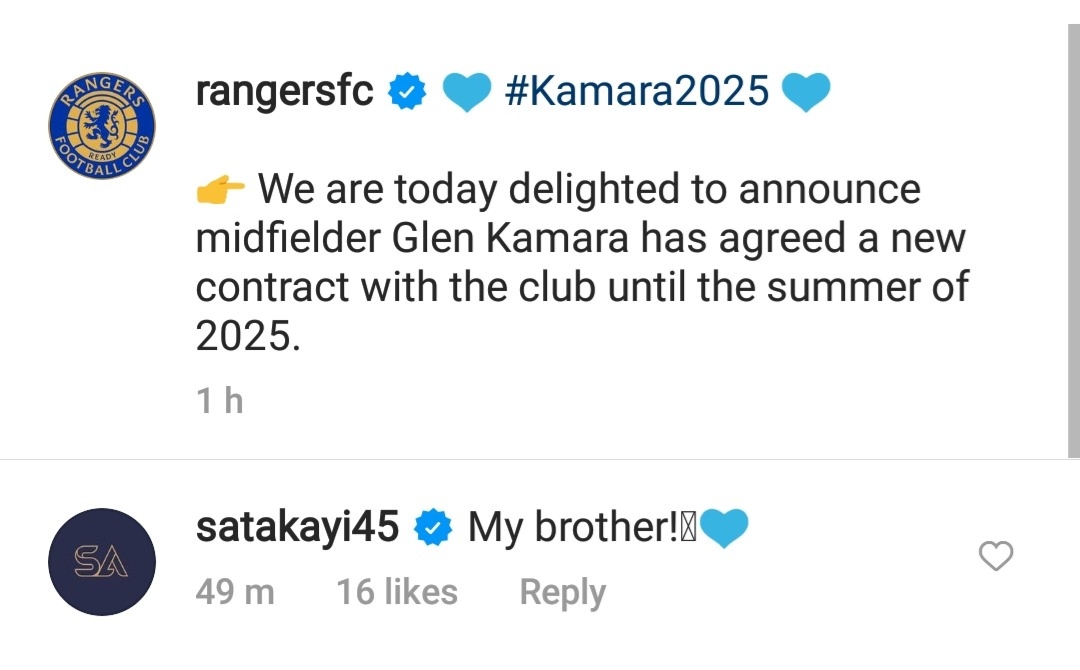Click the 49 m comment timestamp
Screen dimensions: 1080x670
coord(235,592)
